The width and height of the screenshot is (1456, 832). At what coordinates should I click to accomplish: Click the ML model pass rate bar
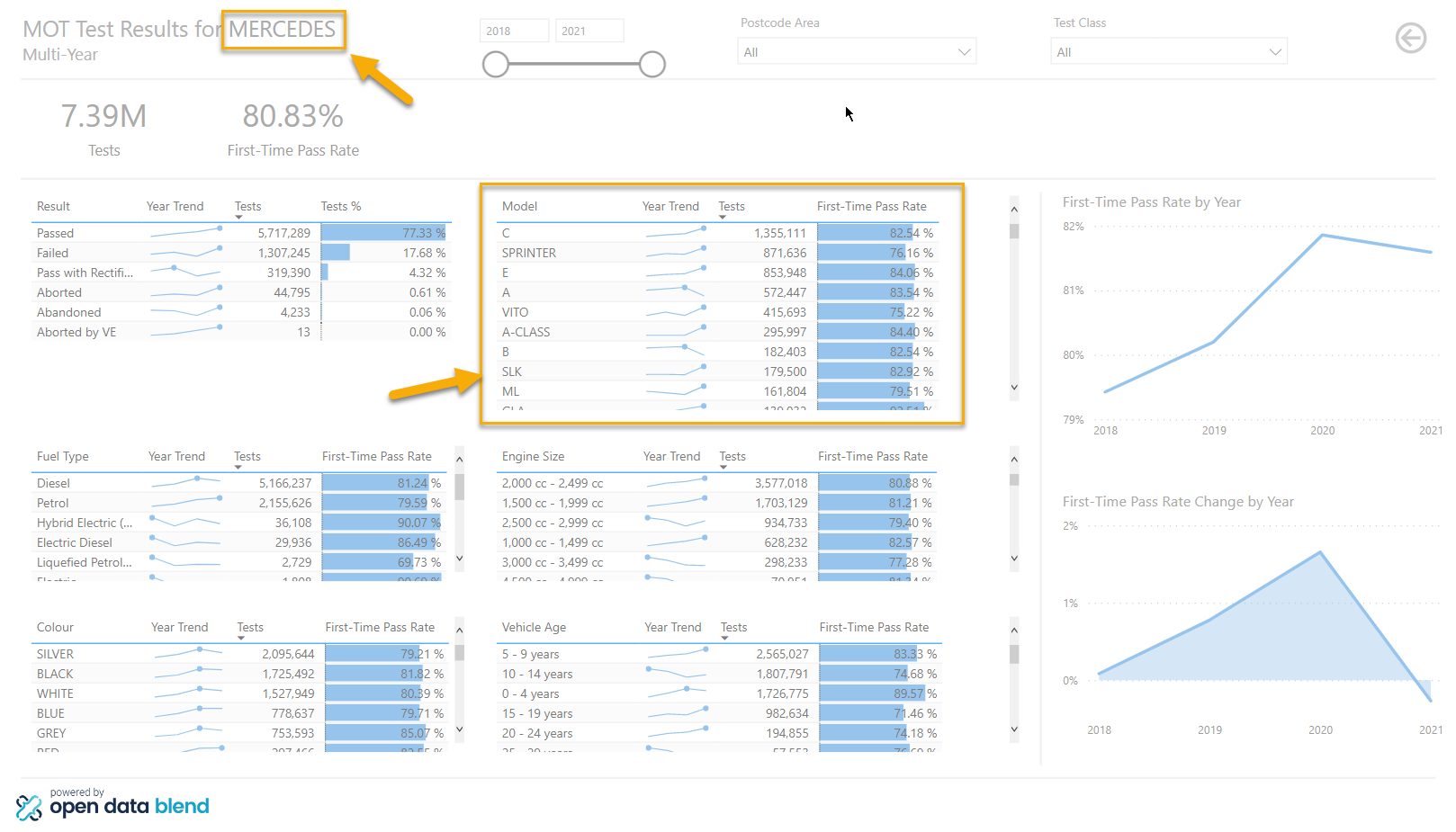click(865, 391)
